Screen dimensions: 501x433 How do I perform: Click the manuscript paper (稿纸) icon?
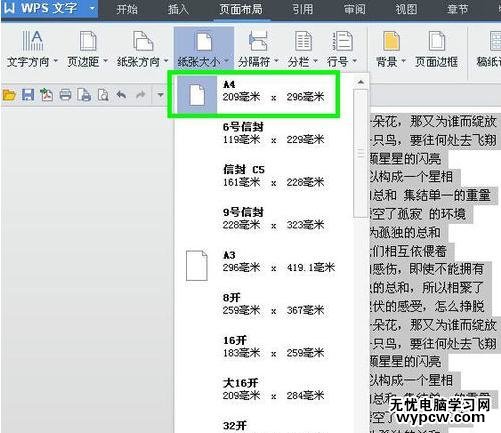[x=495, y=41]
